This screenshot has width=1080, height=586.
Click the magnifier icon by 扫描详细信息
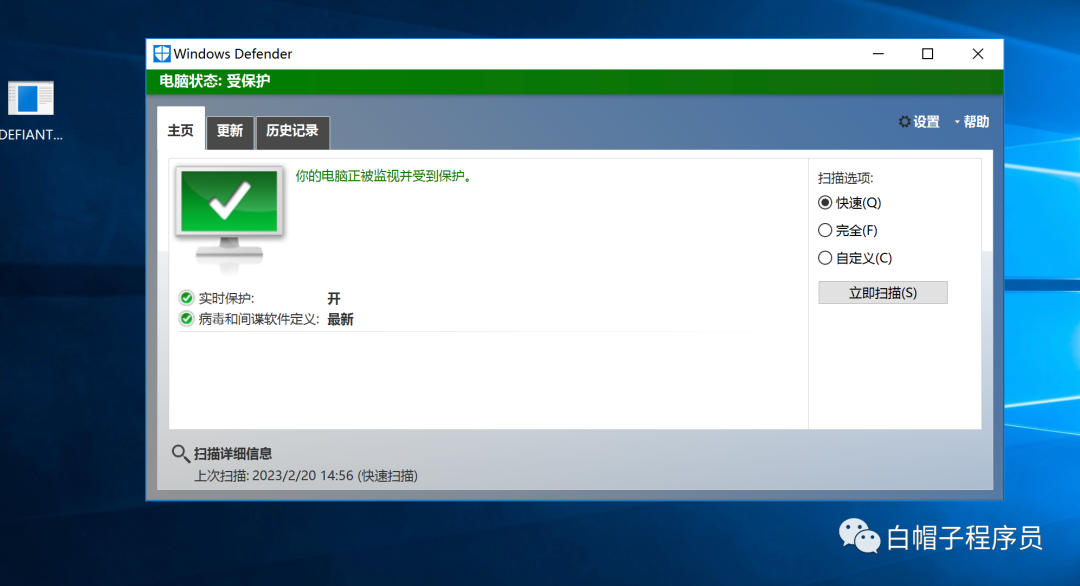coord(180,453)
